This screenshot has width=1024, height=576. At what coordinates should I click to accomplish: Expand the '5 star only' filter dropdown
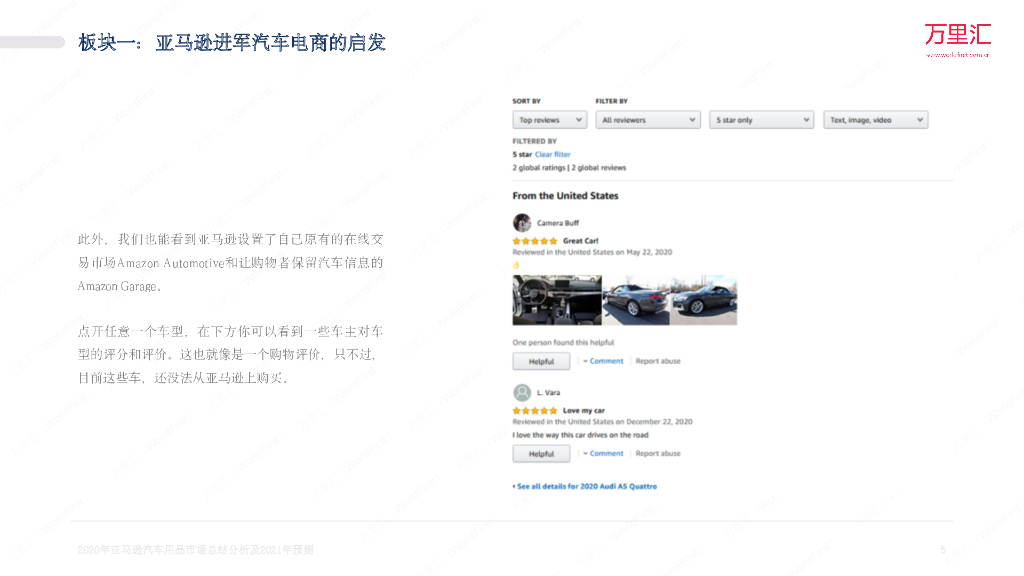(762, 120)
